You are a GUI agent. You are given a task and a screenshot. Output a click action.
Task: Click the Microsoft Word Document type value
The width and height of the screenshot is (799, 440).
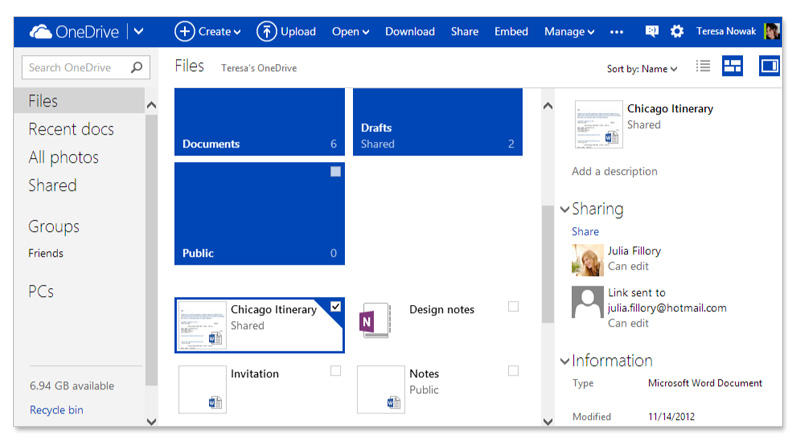click(705, 383)
